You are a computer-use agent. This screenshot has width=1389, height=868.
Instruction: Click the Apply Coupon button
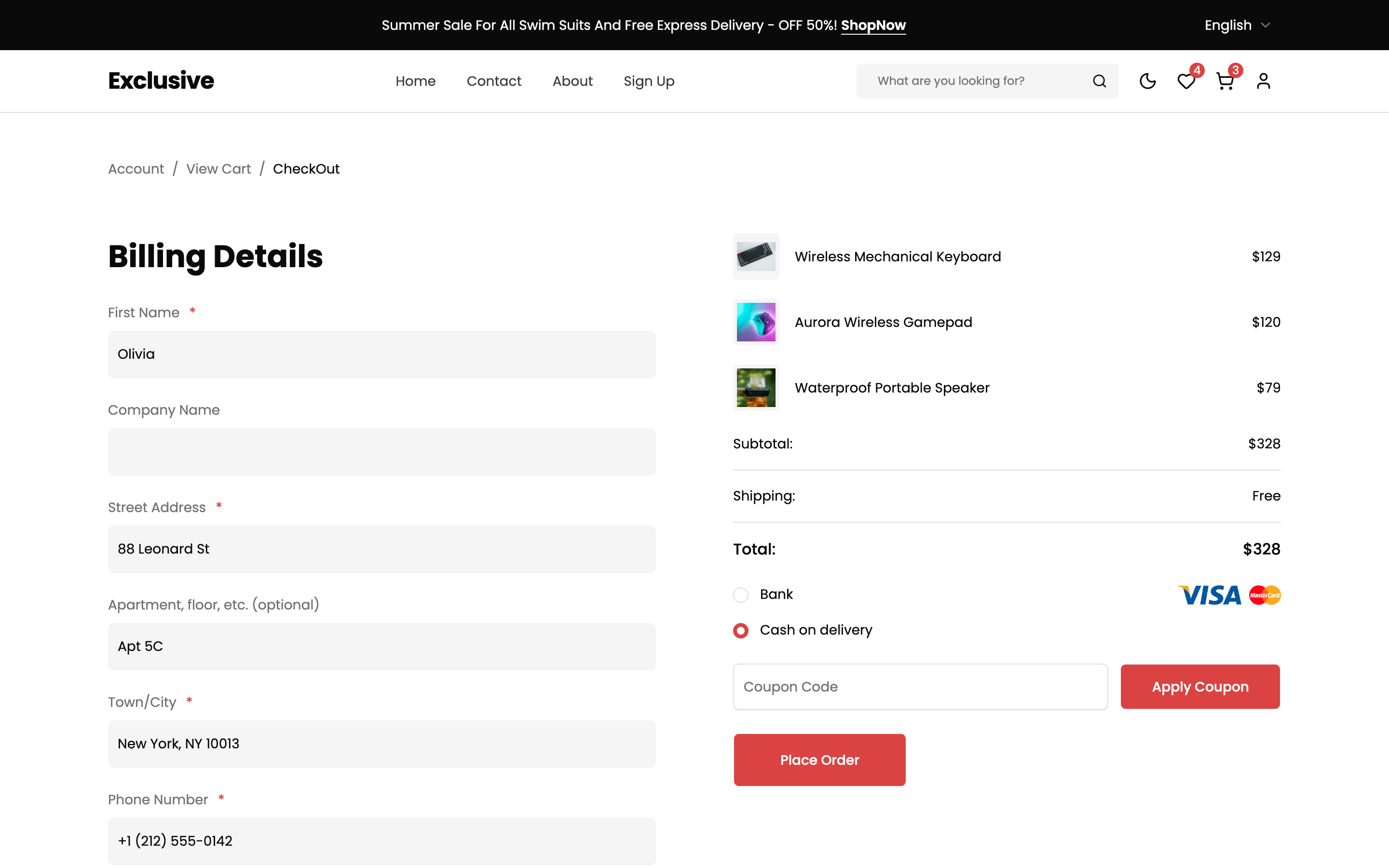click(1200, 687)
